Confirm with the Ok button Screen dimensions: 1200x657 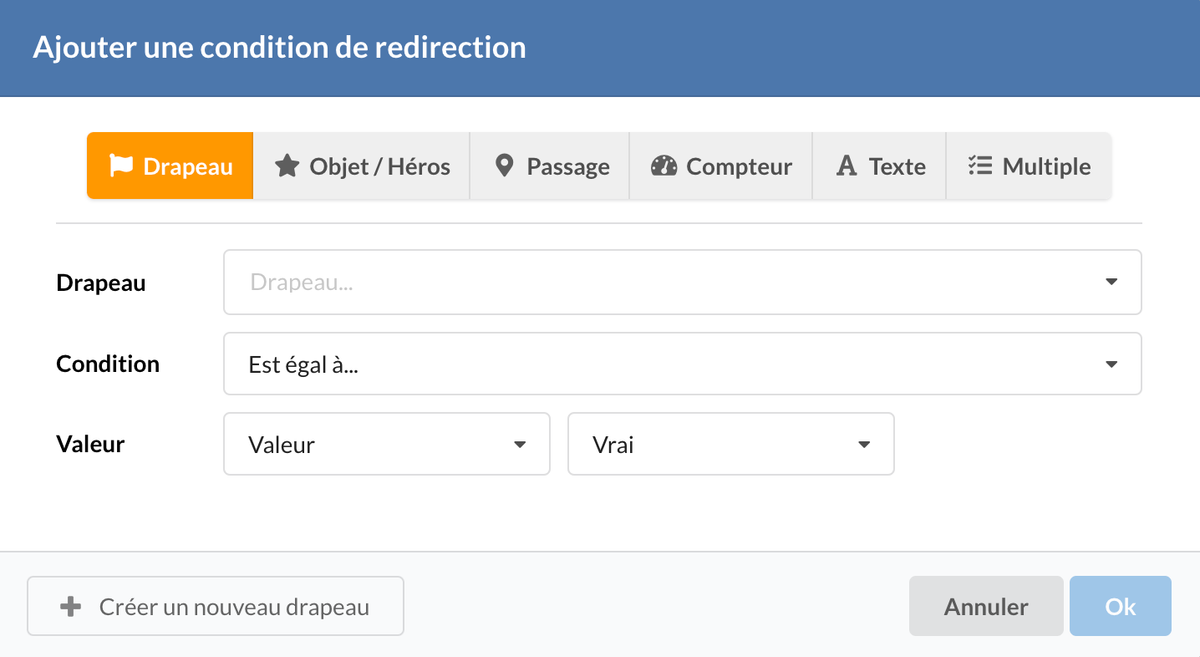tap(1120, 606)
